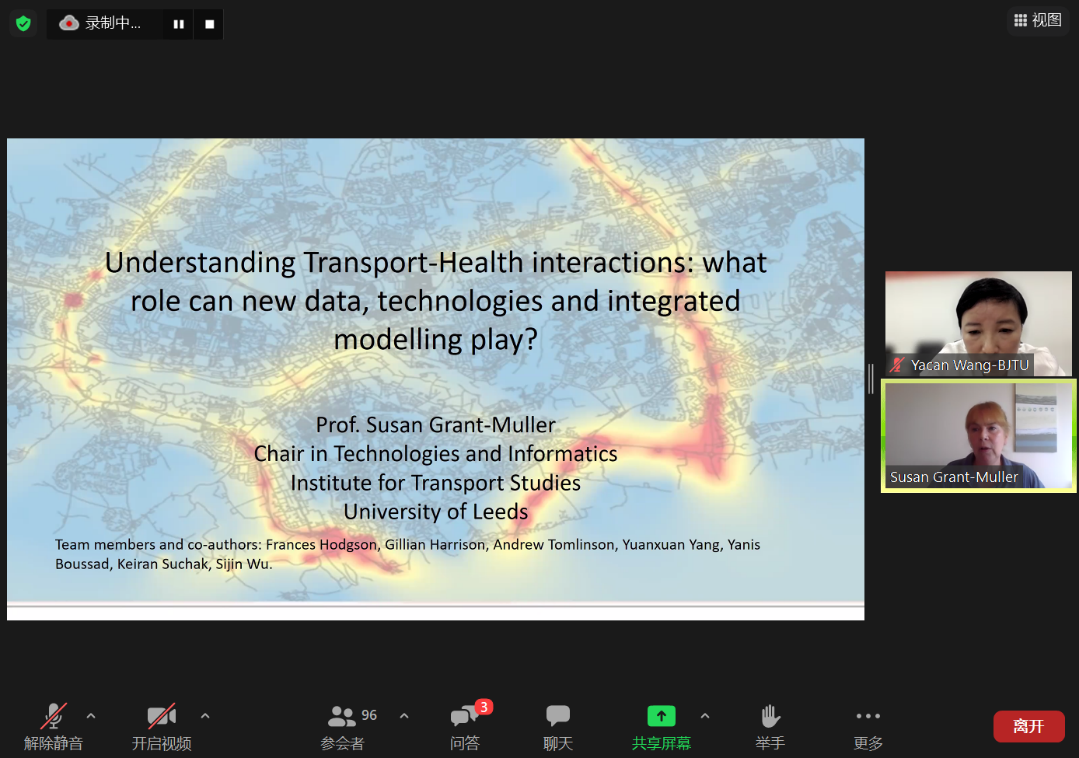Raise hand with 举手
Screen dimensions: 1079x758
[770, 726]
